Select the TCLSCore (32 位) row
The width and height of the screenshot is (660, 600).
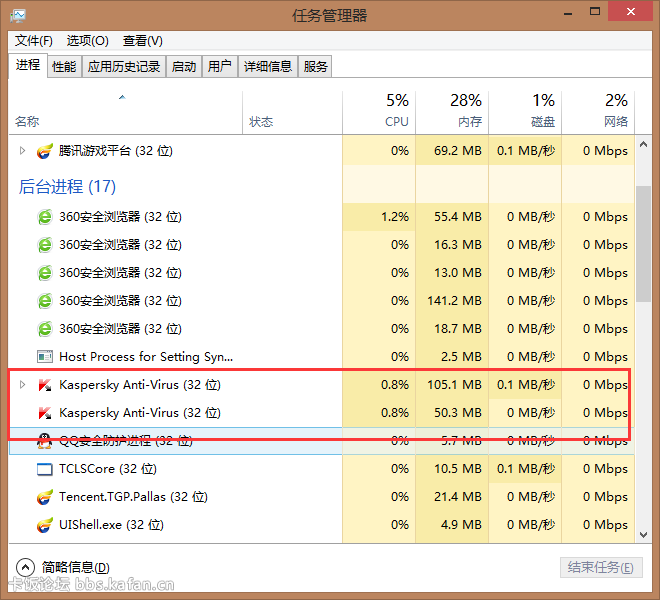click(x=322, y=469)
